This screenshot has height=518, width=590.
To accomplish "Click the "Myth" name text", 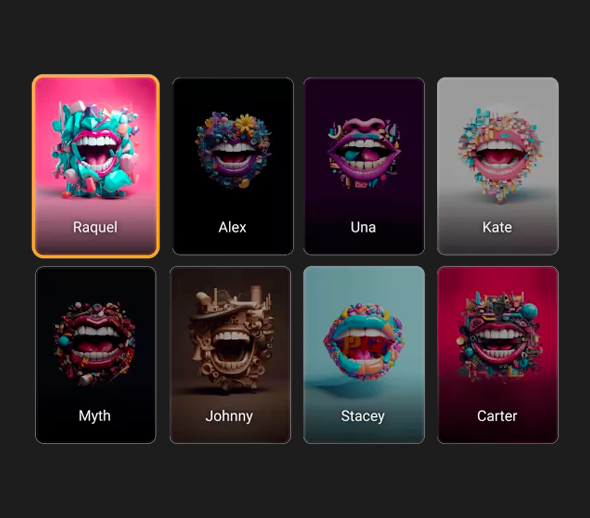I will pos(94,416).
